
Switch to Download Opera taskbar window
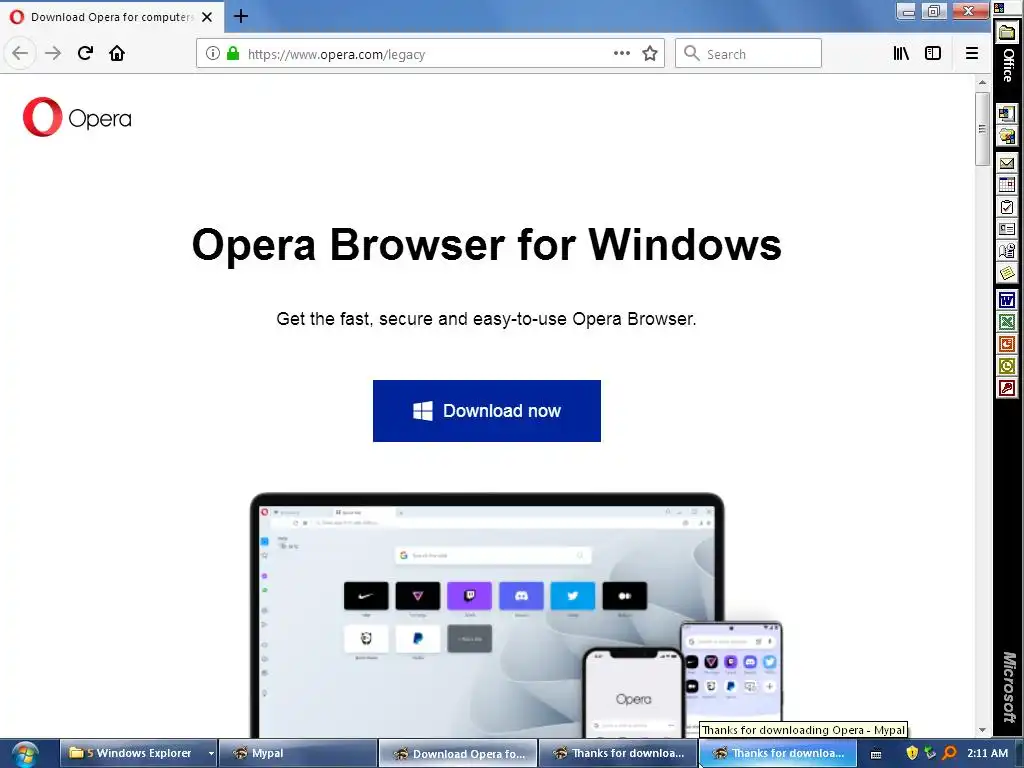(x=458, y=753)
